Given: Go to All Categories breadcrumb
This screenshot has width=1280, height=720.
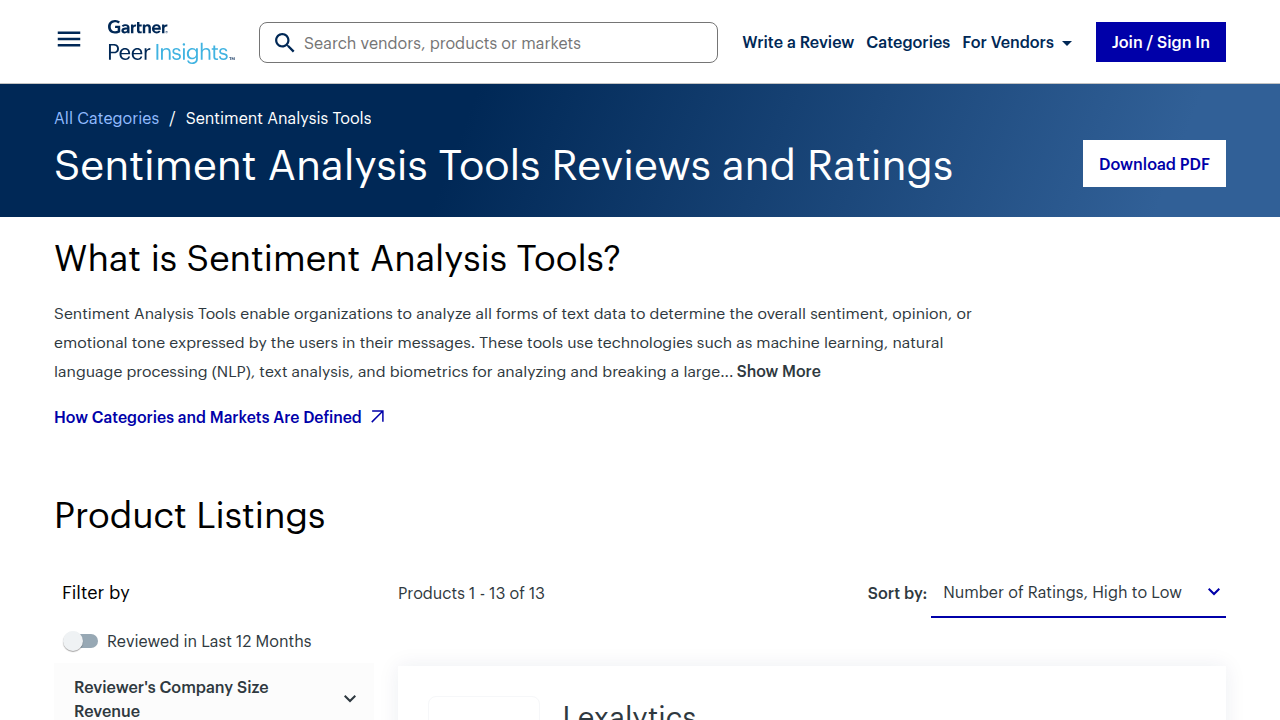Looking at the screenshot, I should 106,118.
